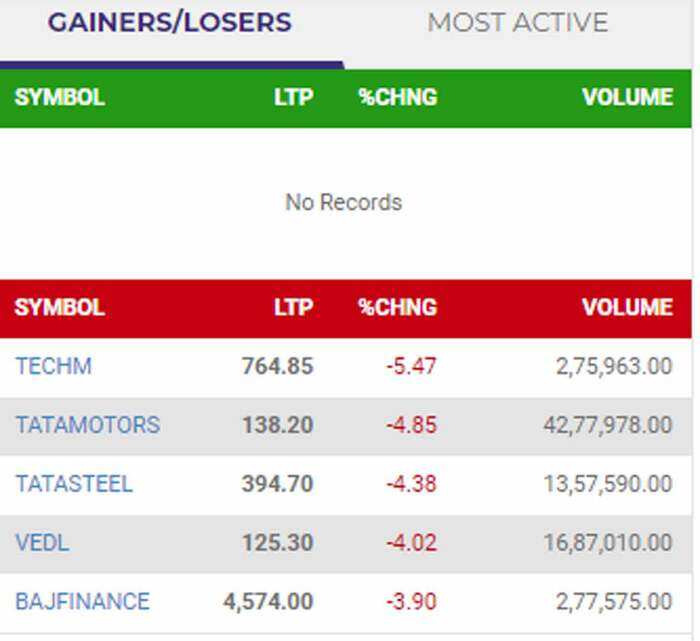Screen dimensions: 700x641
Task: Click TECHM last traded price 764.85
Action: [x=277, y=366]
